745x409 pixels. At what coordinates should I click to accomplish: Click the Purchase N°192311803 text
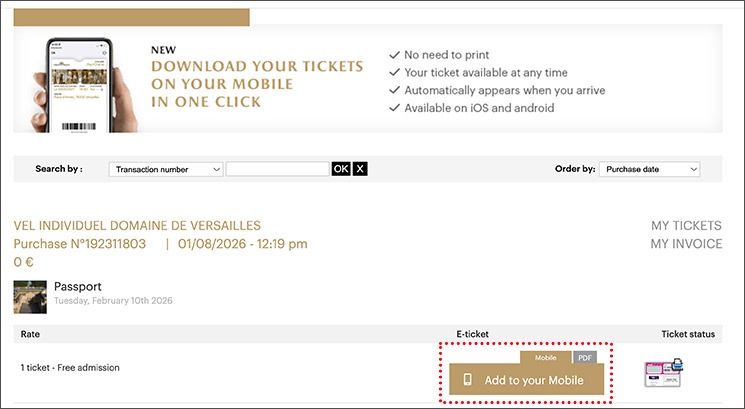pyautogui.click(x=80, y=244)
